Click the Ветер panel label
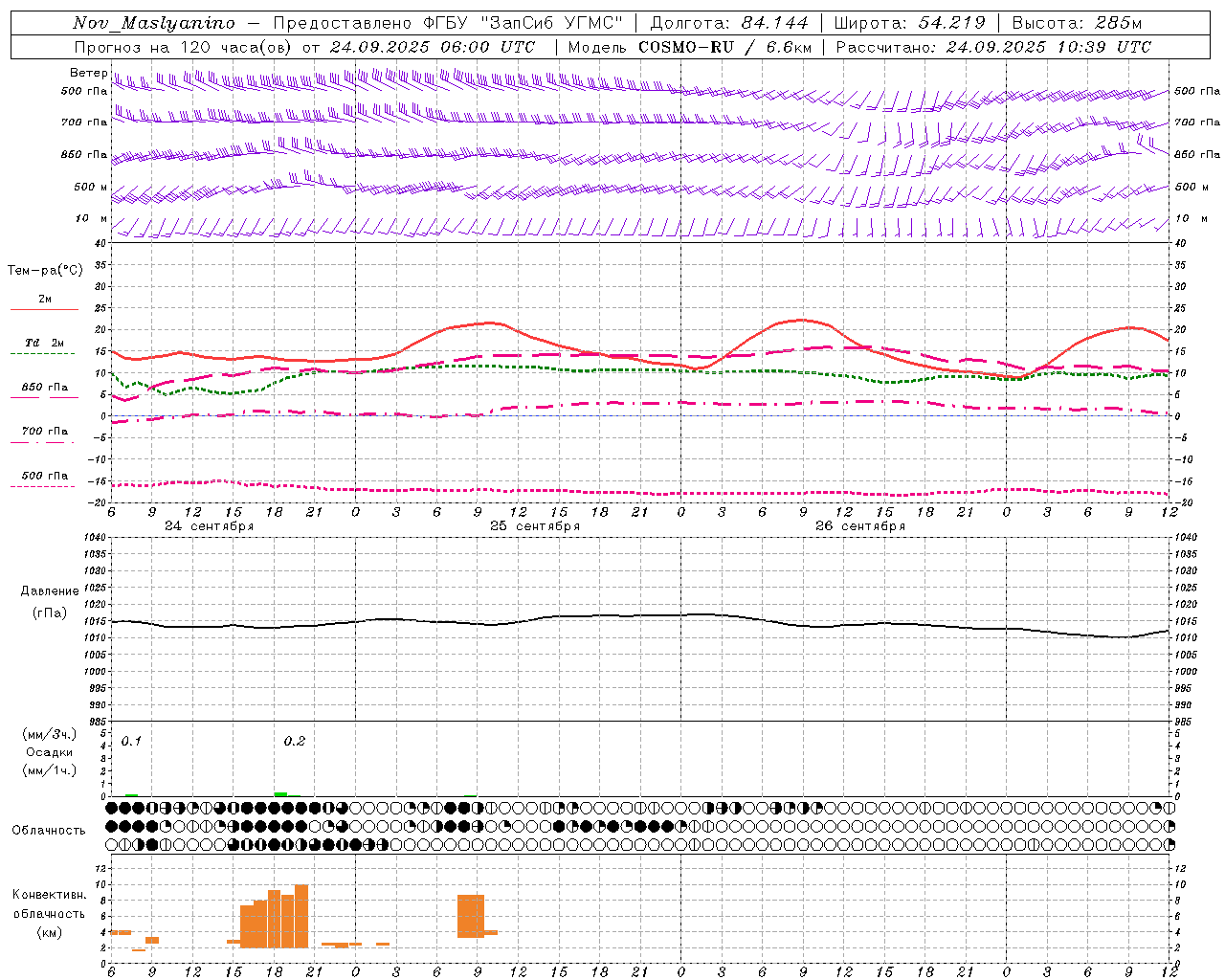This screenshot has height=980, width=1225. point(89,73)
